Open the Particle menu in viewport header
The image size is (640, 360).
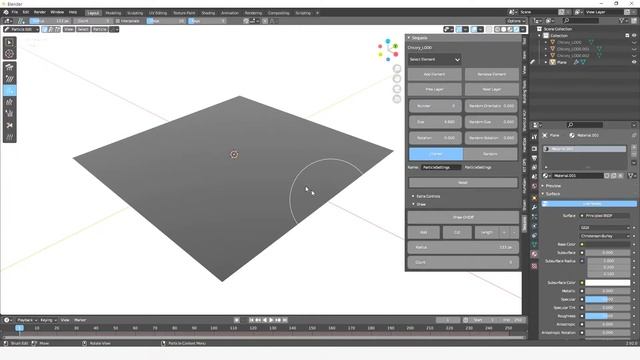pyautogui.click(x=100, y=29)
